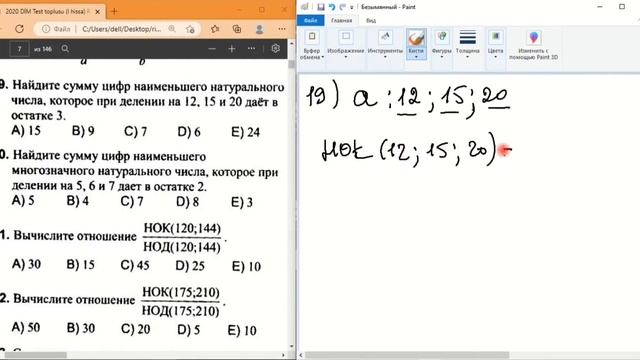The width and height of the screenshot is (640, 360).
Task: Click the Буфер обмена dropdown arrow
Action: pos(322,57)
